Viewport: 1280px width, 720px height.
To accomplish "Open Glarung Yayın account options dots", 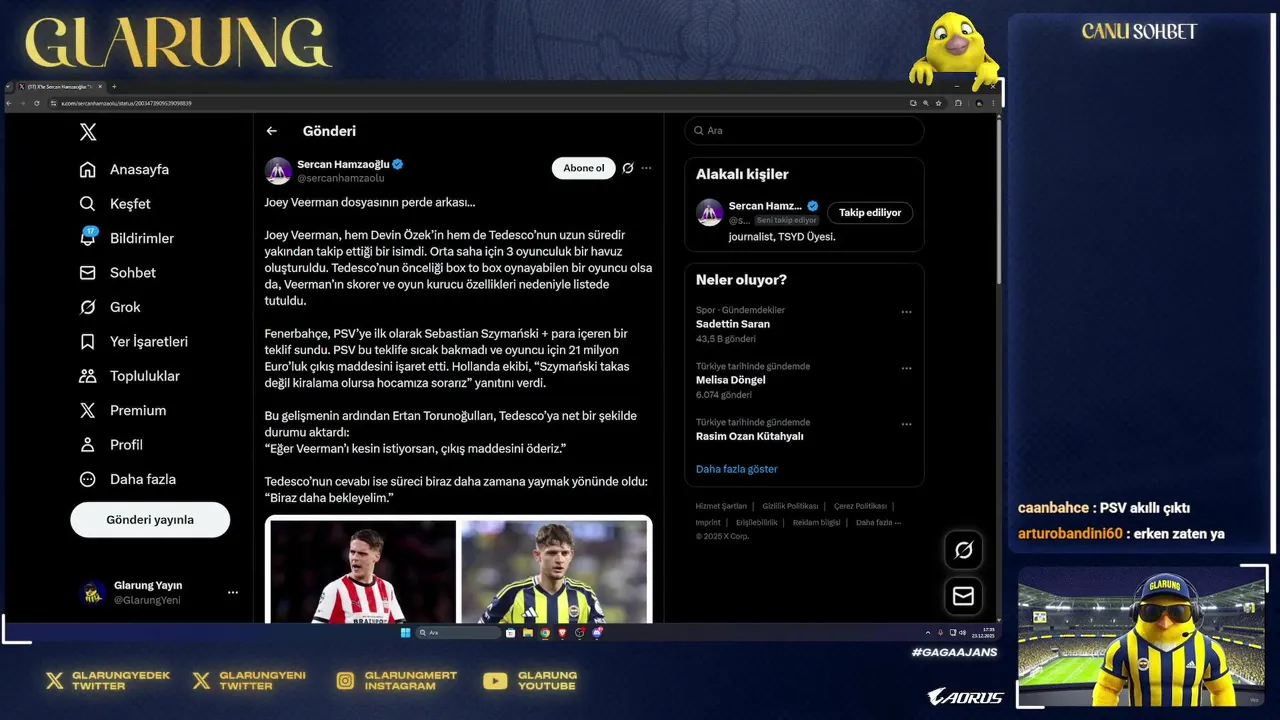I will point(233,592).
